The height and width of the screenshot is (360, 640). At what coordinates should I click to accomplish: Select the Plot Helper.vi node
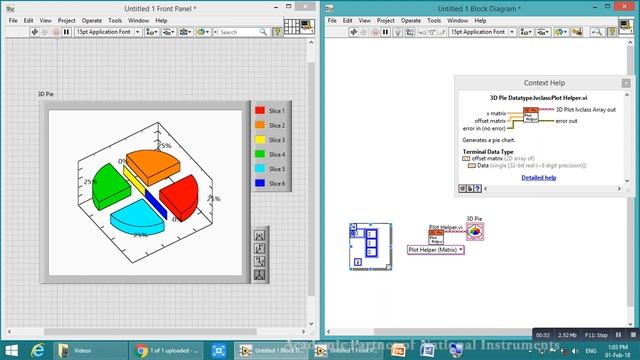pyautogui.click(x=436, y=237)
